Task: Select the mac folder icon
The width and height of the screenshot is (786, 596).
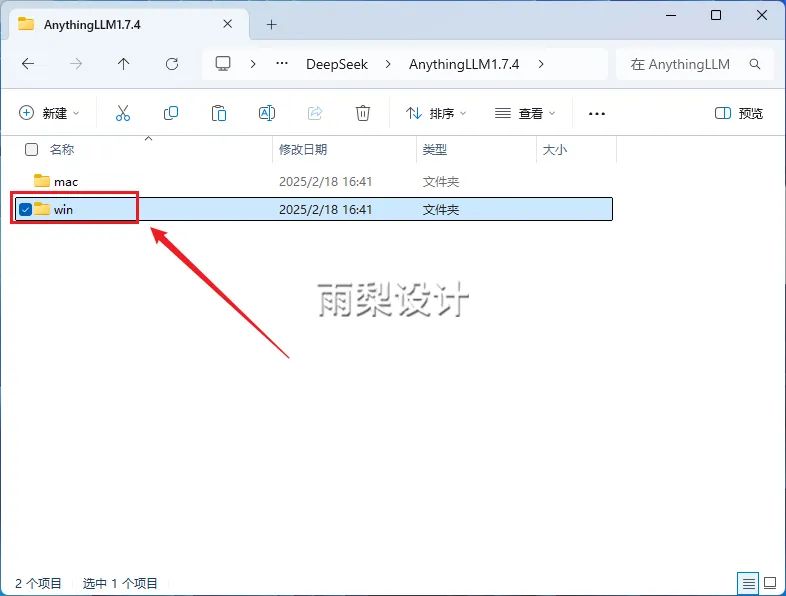Action: point(42,180)
